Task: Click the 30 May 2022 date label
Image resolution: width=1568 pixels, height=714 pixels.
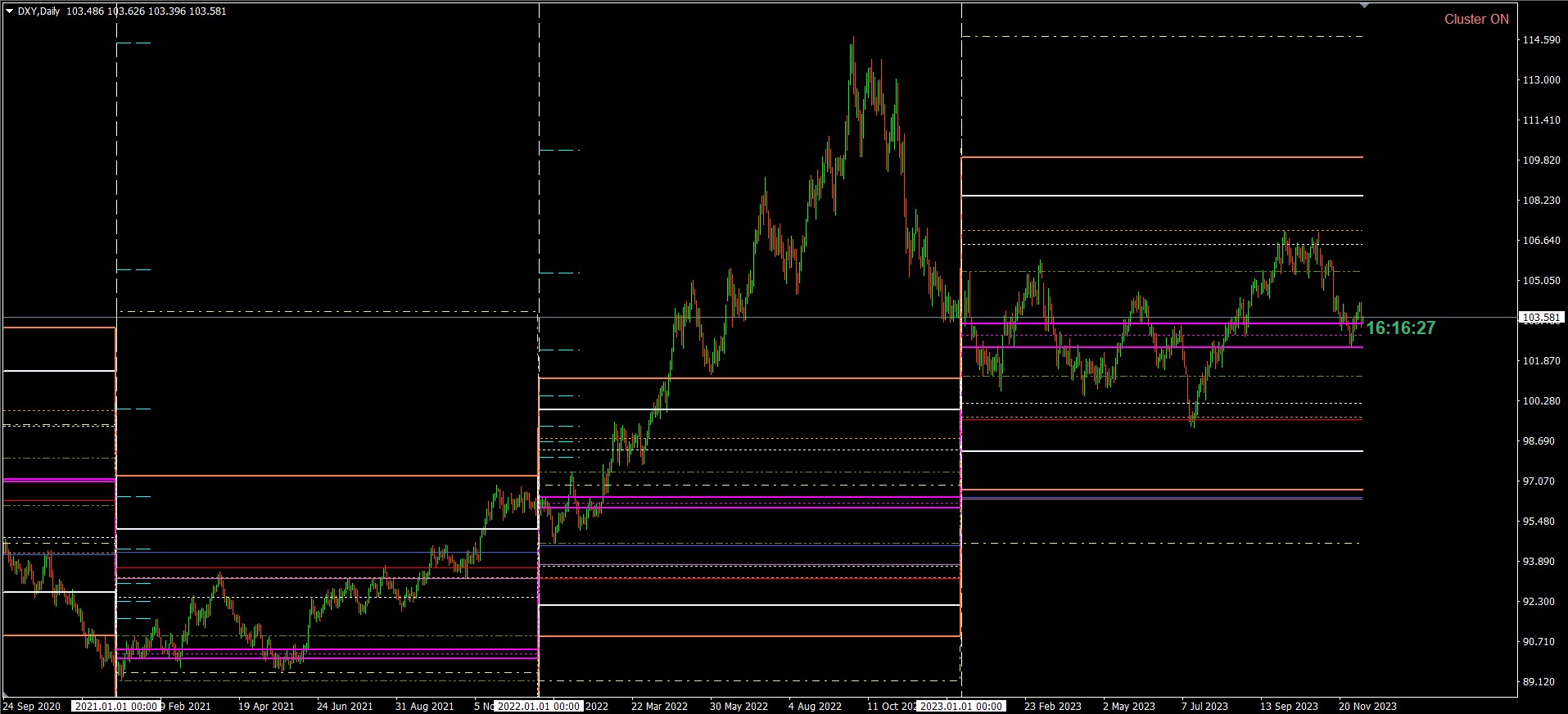Action: (739, 706)
